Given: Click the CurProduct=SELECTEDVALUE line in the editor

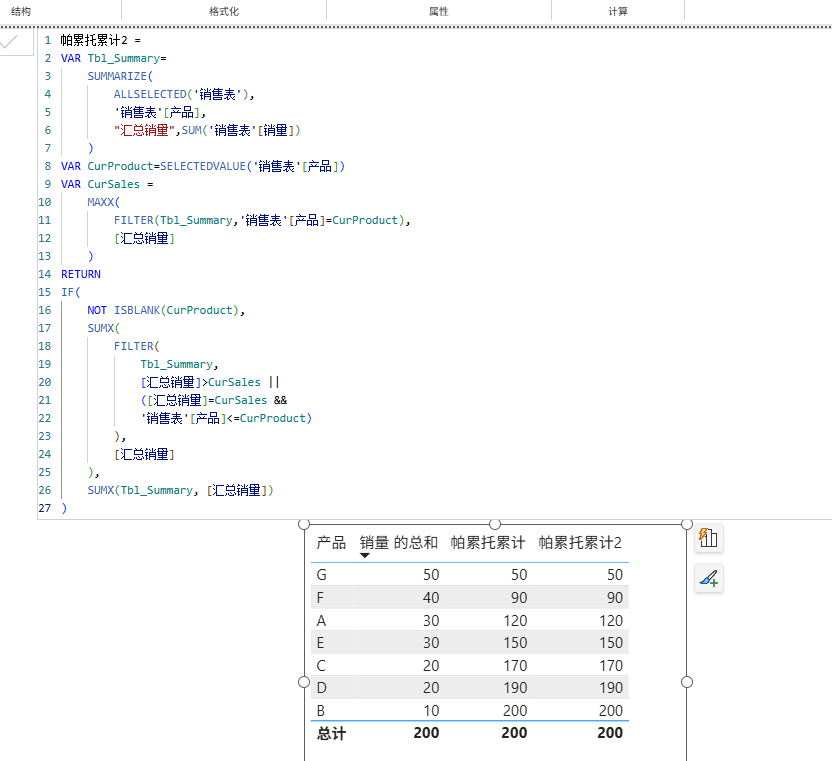Looking at the screenshot, I should [203, 166].
